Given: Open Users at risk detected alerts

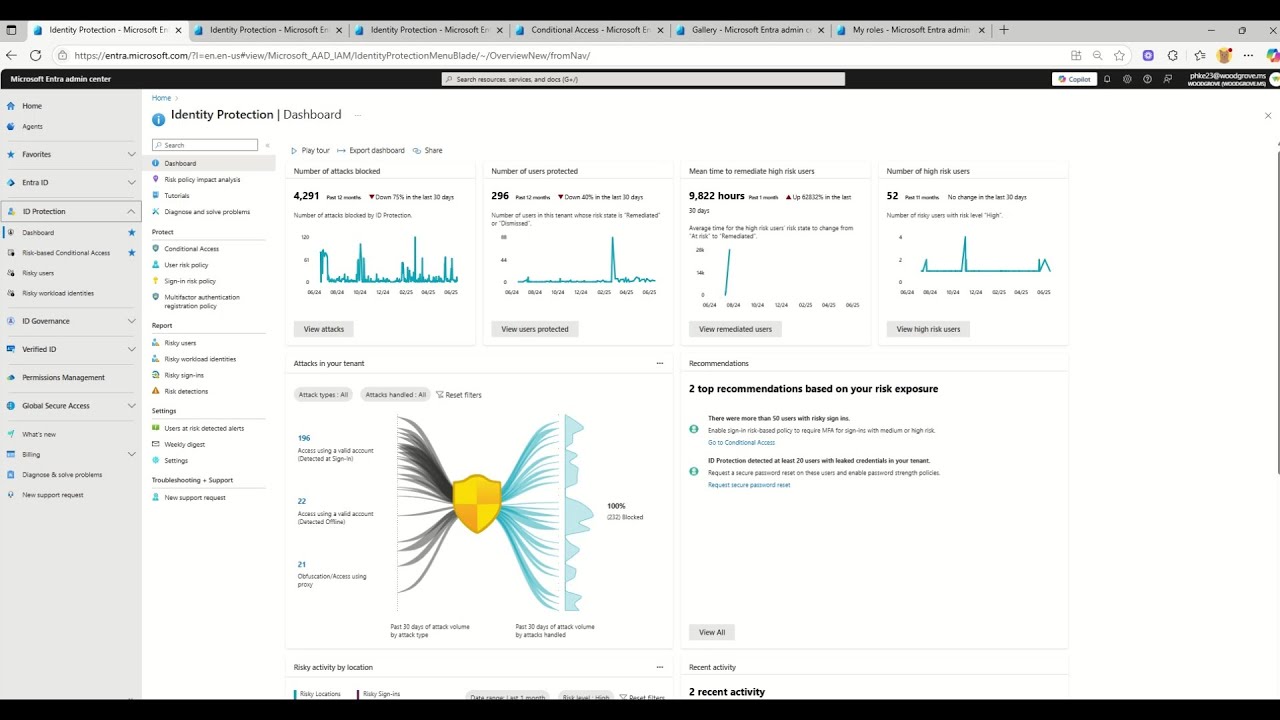Looking at the screenshot, I should coord(204,428).
